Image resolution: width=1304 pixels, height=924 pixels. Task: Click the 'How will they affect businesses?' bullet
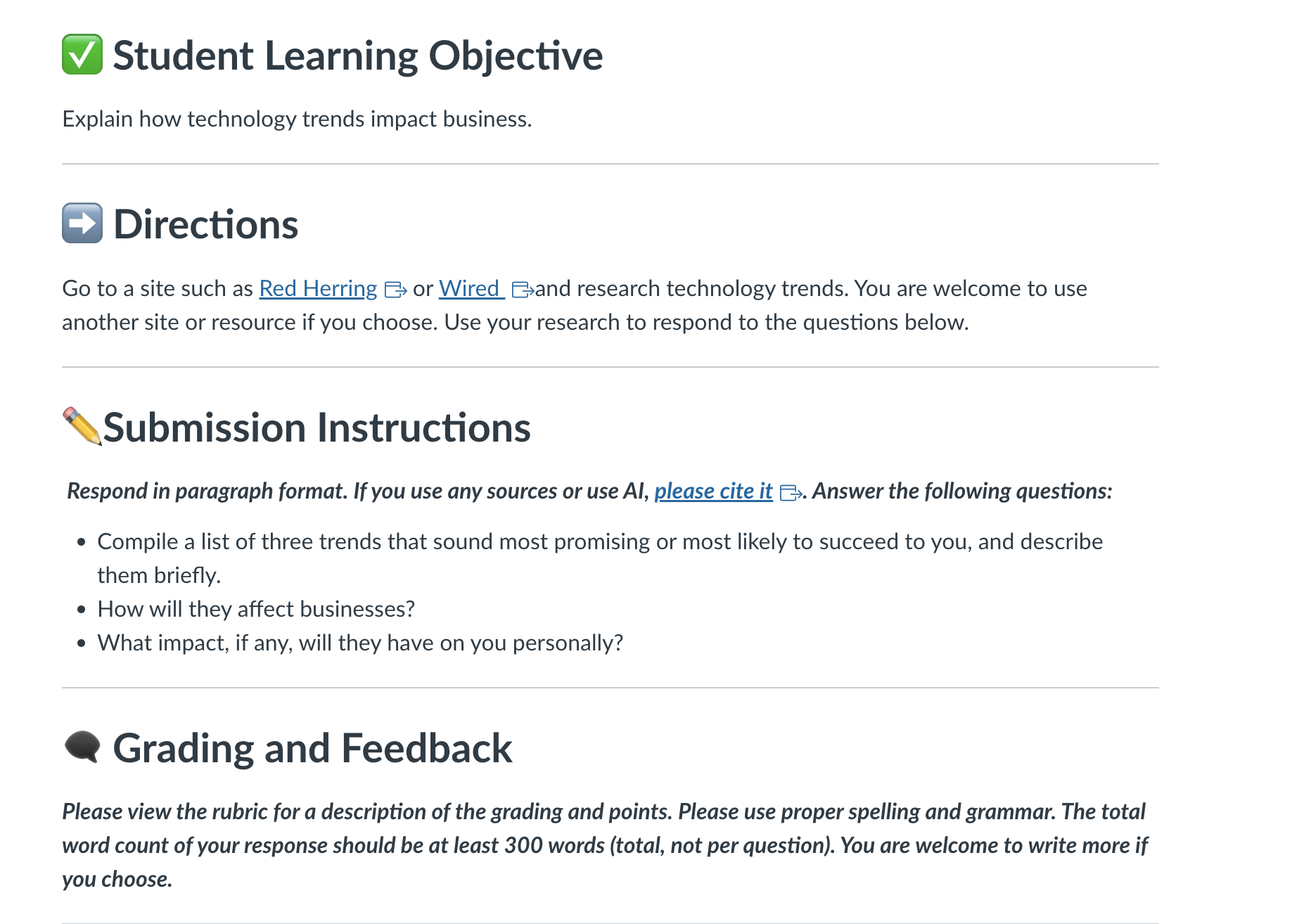point(256,609)
